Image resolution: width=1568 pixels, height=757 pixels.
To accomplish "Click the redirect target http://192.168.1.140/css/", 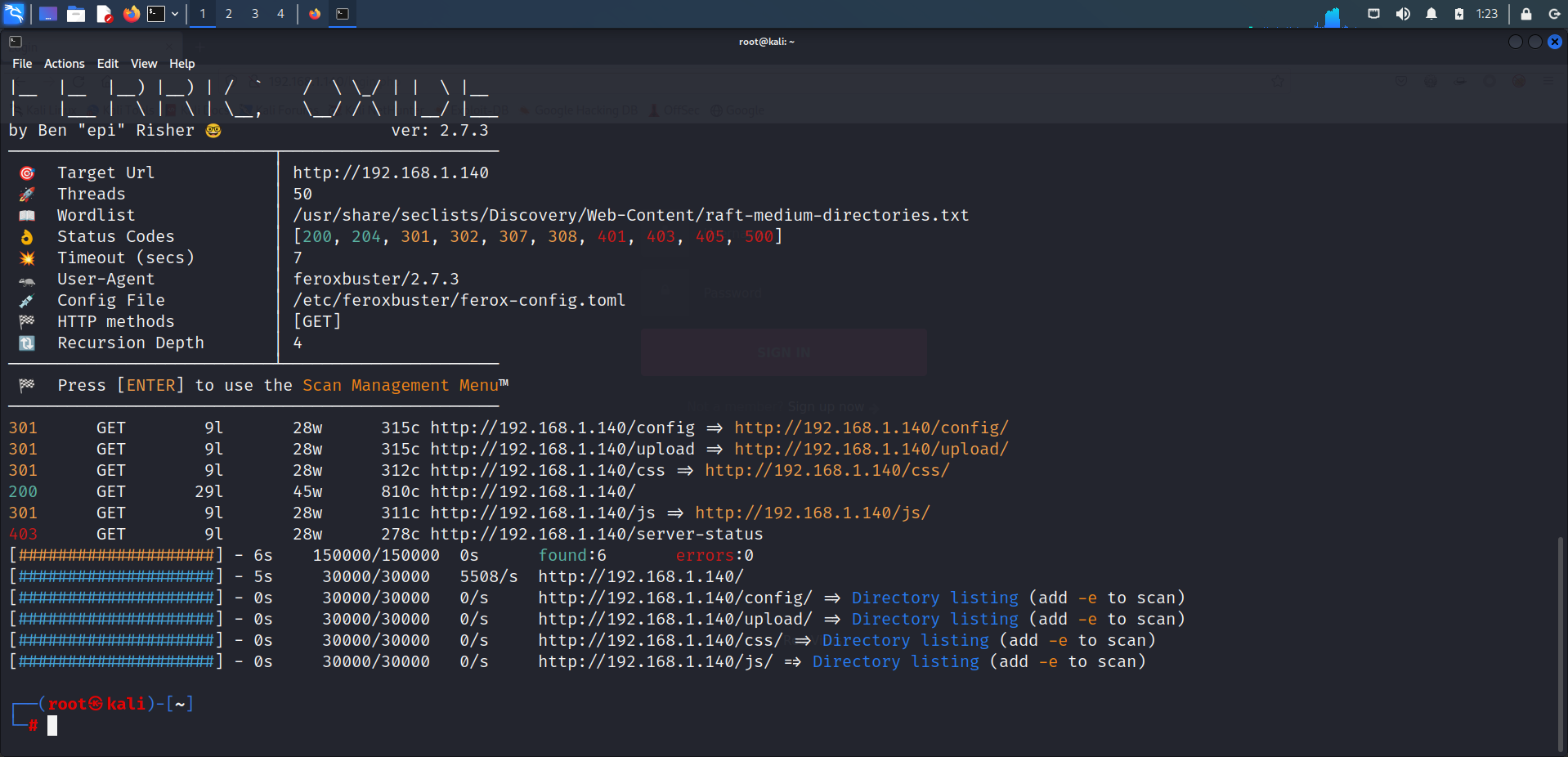I will [827, 470].
